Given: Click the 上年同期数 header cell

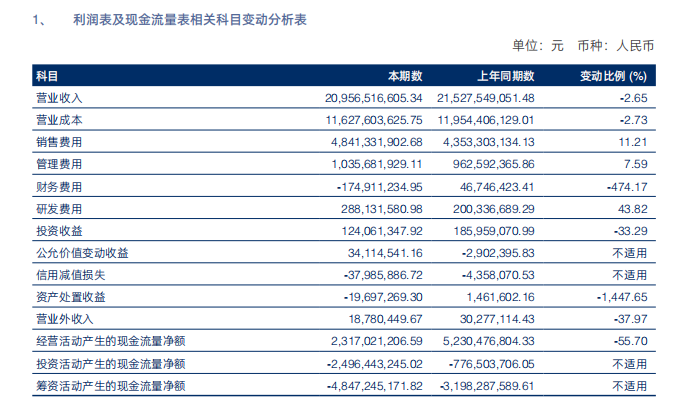Looking at the screenshot, I should (506, 76).
